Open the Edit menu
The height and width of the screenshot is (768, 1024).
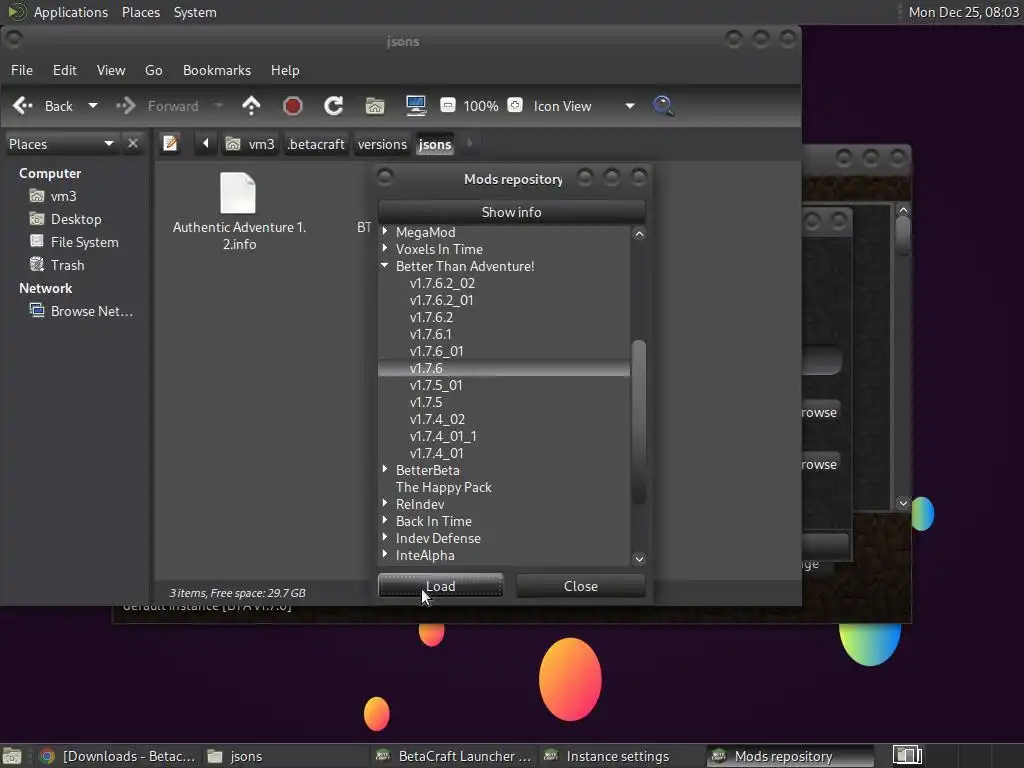pos(65,71)
